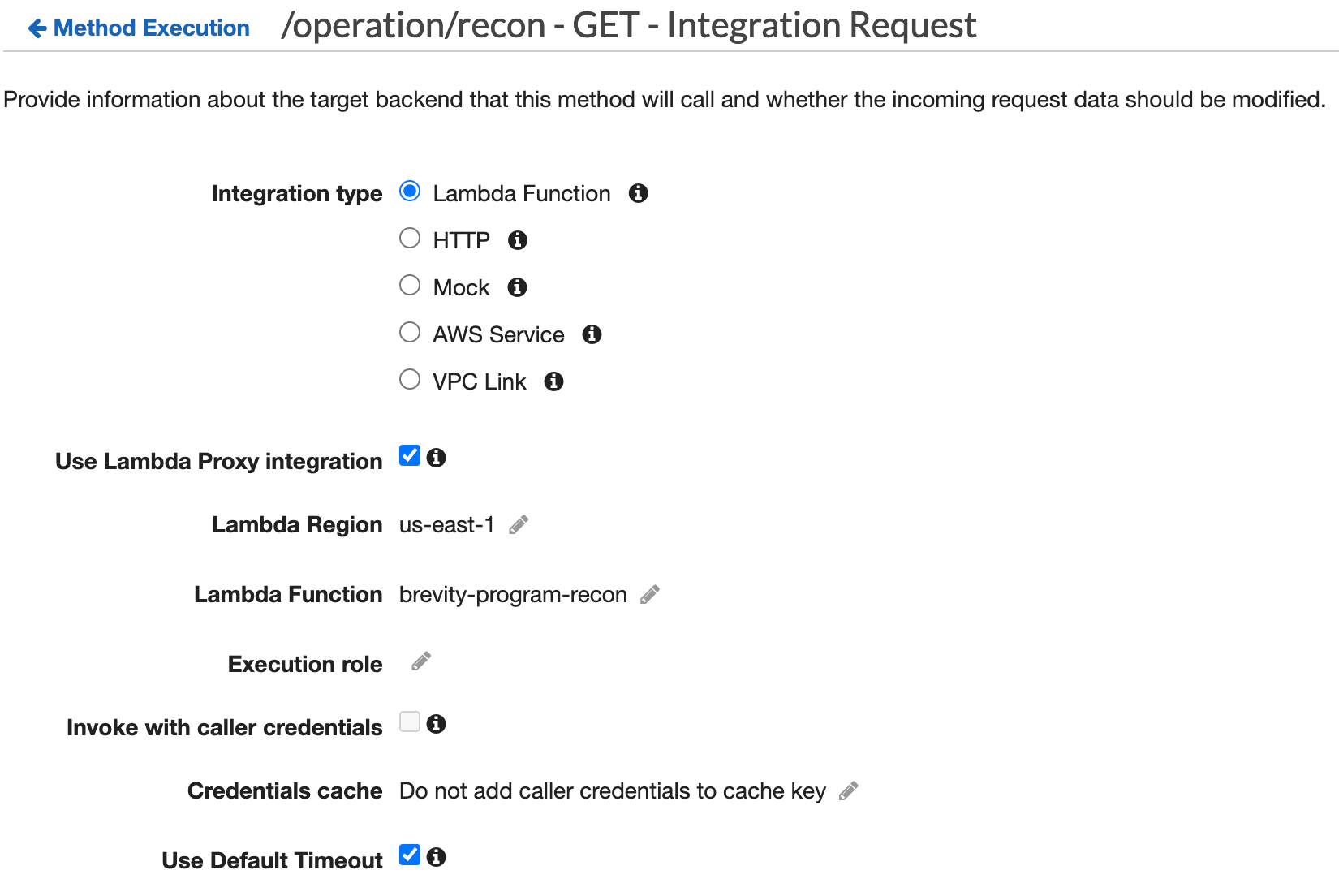Uncheck Use Lambda Proxy integration checkbox
Viewport: 1339px width, 896px height.
click(x=410, y=456)
